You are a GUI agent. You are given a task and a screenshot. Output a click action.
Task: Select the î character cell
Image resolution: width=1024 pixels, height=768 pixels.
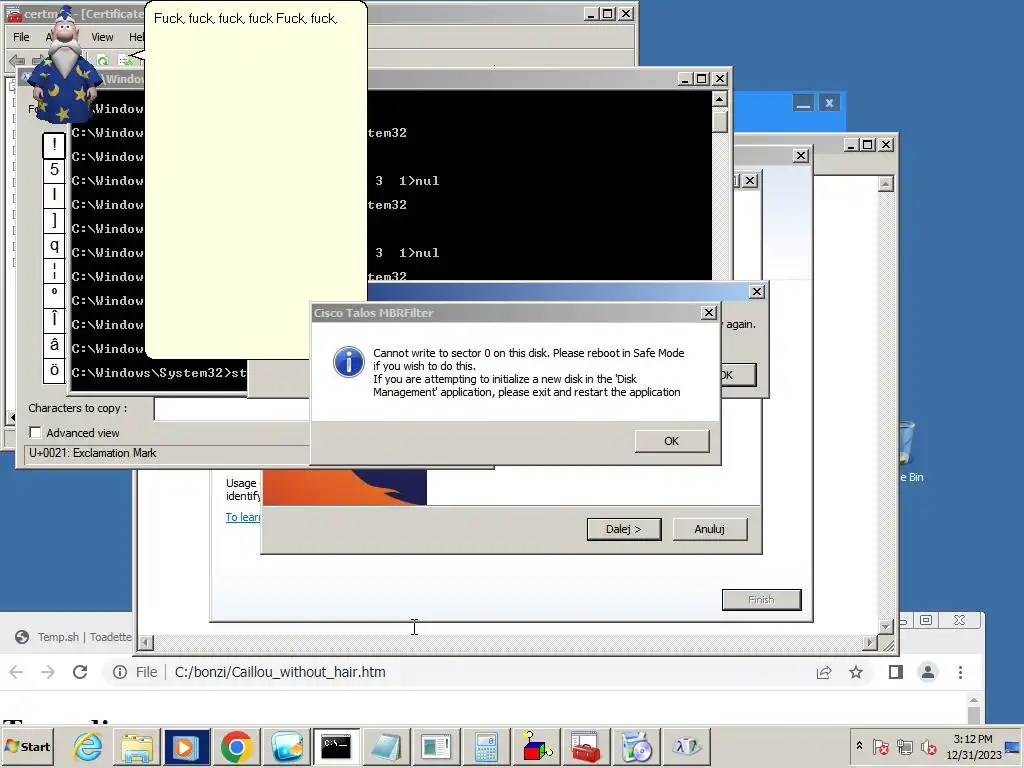click(x=54, y=321)
